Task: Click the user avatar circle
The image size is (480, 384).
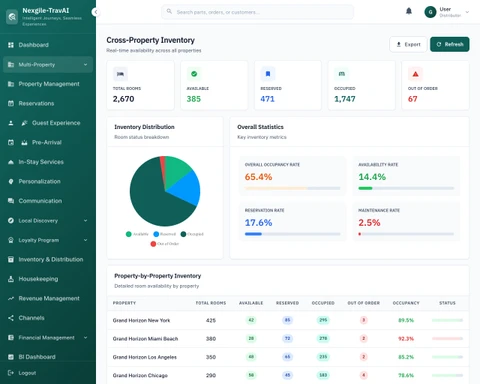Action: coord(430,12)
